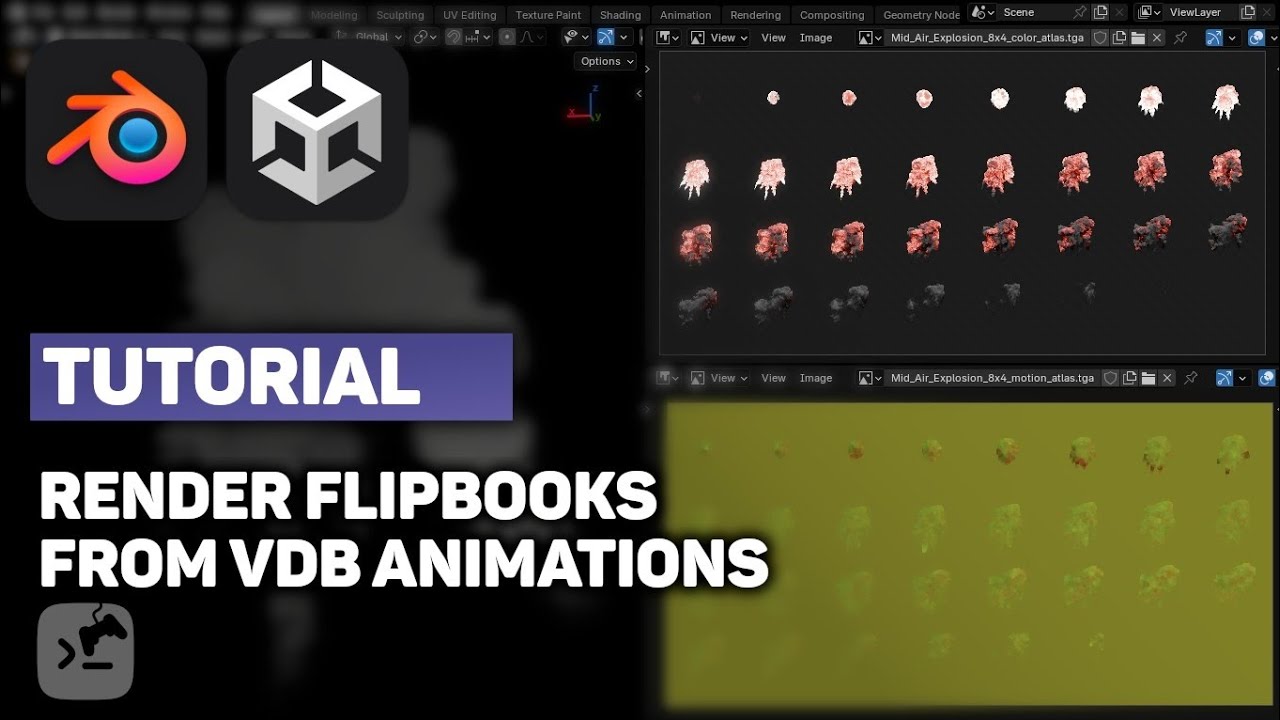Click Mid_Air_Explosion_8x4_color_atlas.tga name field
The image size is (1280, 720).
(987, 37)
